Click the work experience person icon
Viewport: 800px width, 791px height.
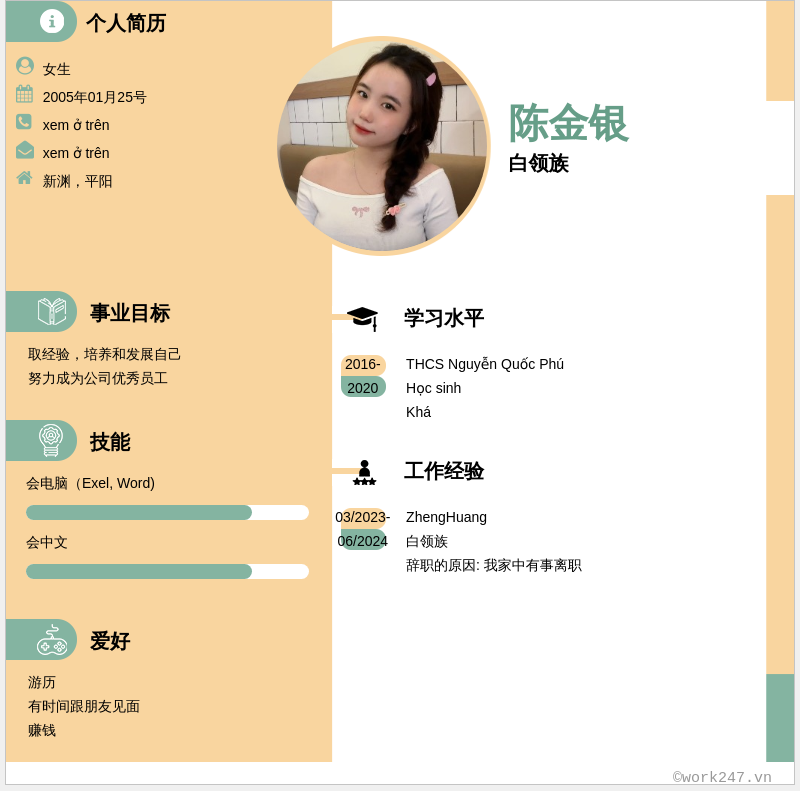364,472
